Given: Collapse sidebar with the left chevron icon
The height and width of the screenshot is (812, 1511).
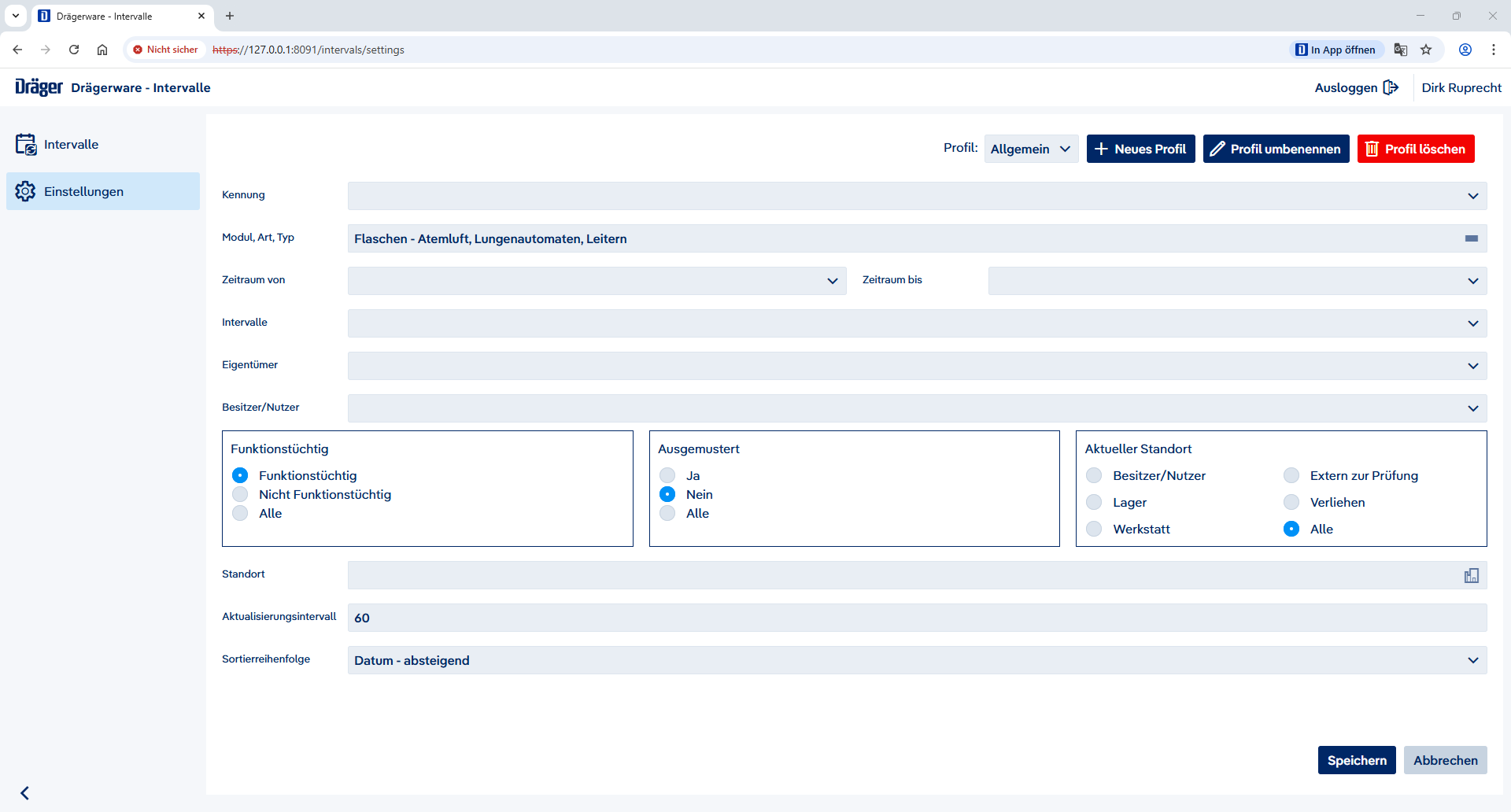Looking at the screenshot, I should 25,792.
